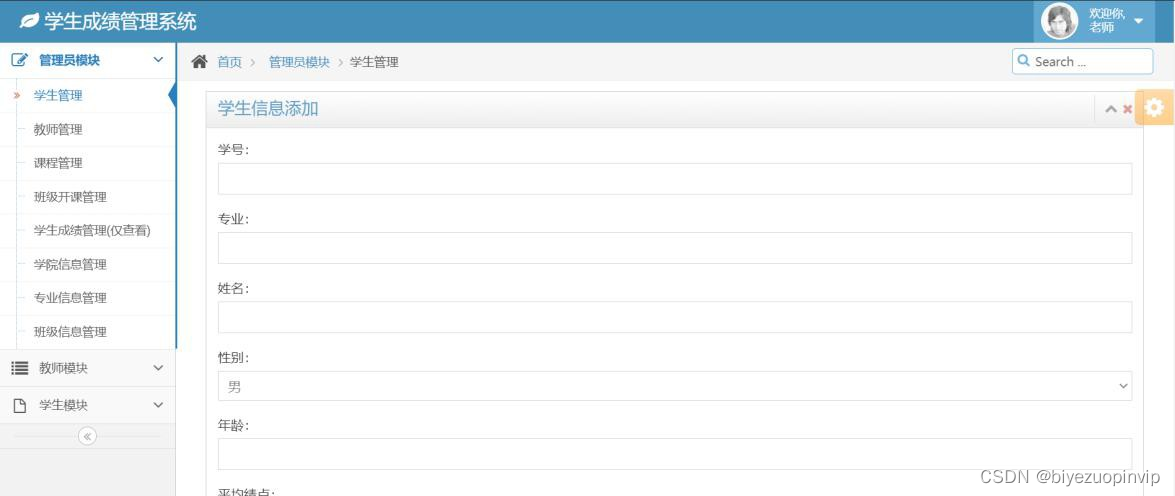Click the Search input box
The height and width of the screenshot is (496, 1175).
tap(1082, 61)
